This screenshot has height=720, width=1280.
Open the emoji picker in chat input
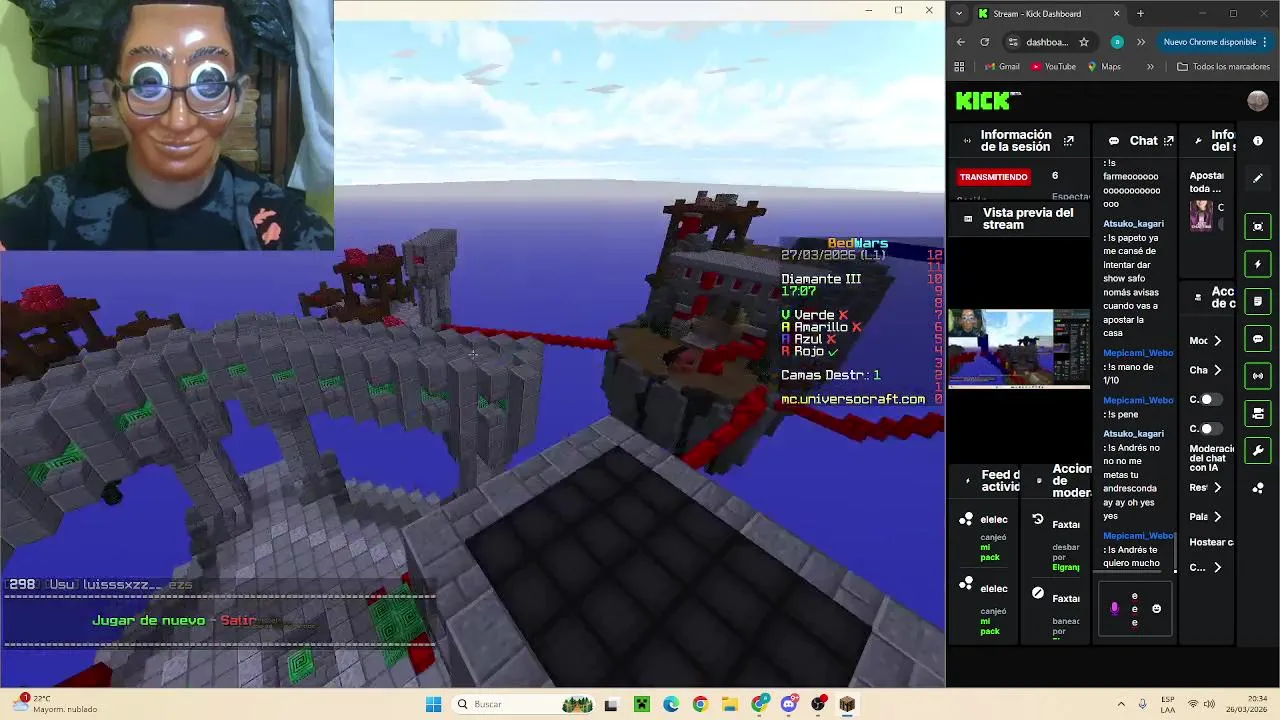[x=1157, y=608]
